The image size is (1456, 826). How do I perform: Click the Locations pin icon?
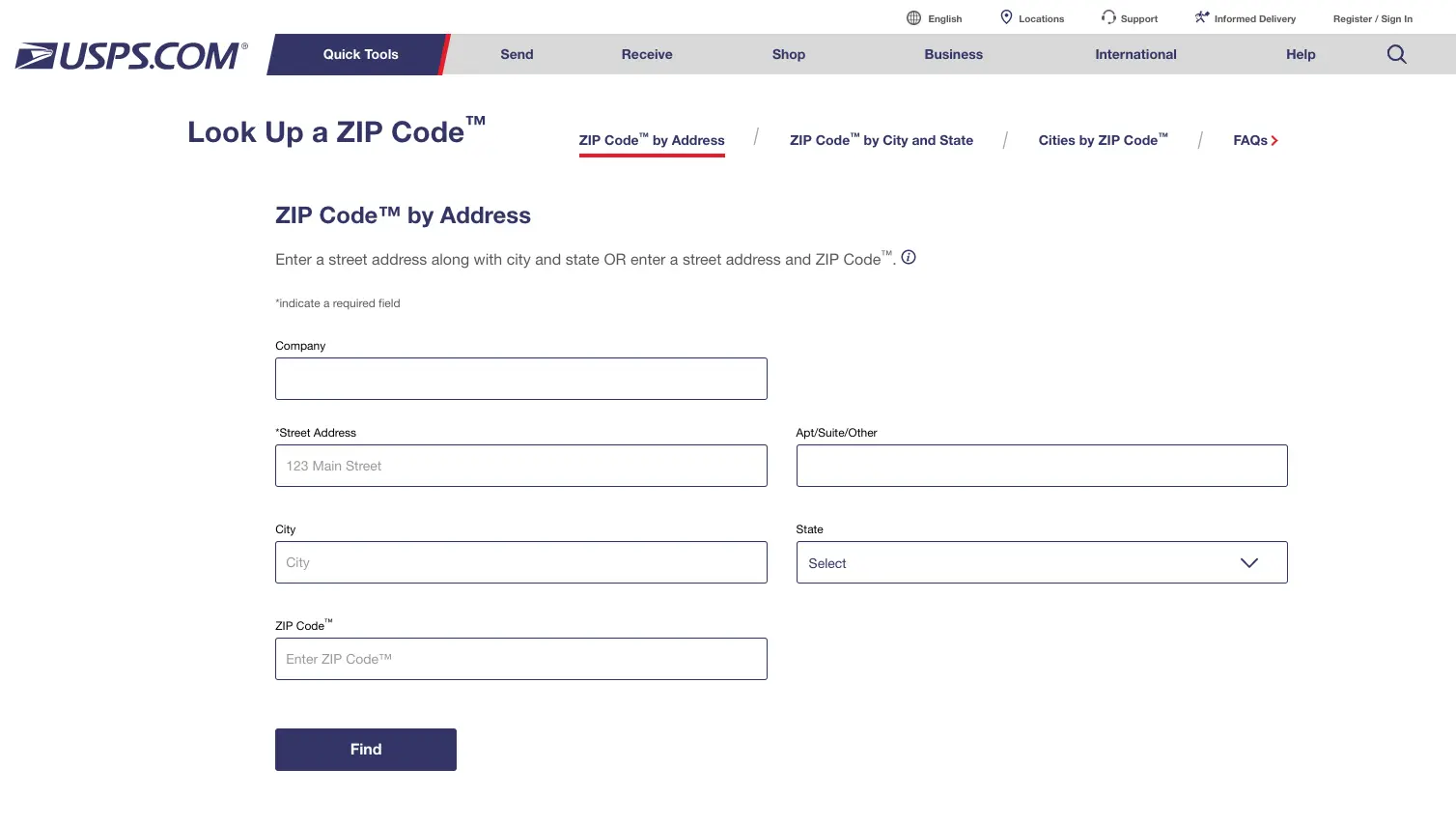pyautogui.click(x=1006, y=17)
